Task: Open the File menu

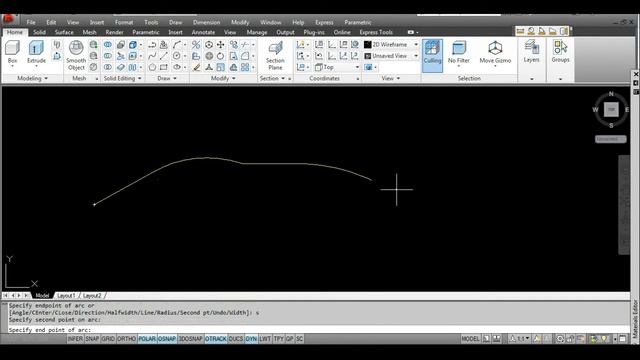Action: pos(31,22)
